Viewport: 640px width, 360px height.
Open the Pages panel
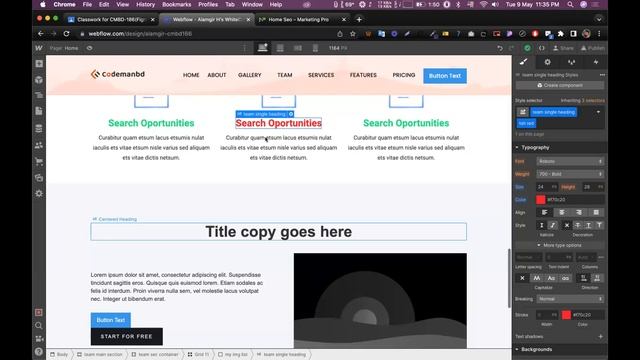(x=39, y=111)
